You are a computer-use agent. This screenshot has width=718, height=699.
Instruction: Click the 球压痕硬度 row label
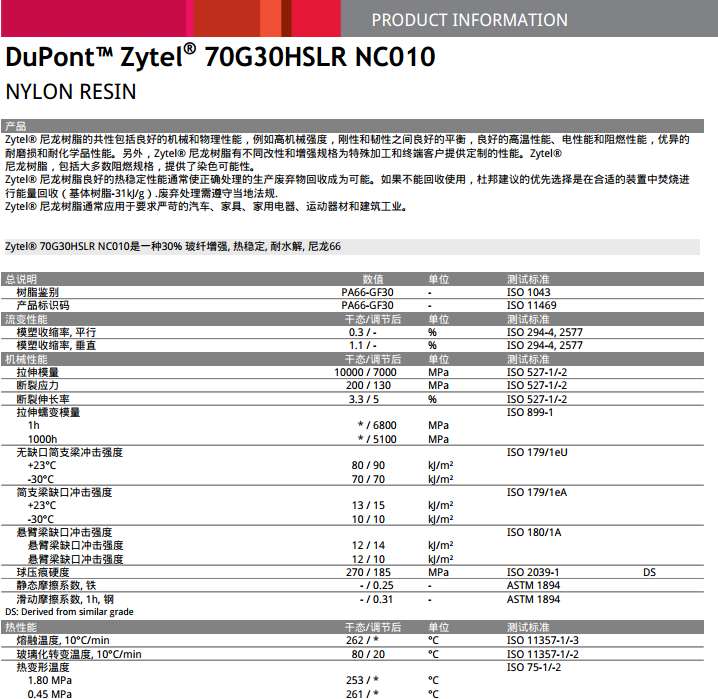click(43, 572)
